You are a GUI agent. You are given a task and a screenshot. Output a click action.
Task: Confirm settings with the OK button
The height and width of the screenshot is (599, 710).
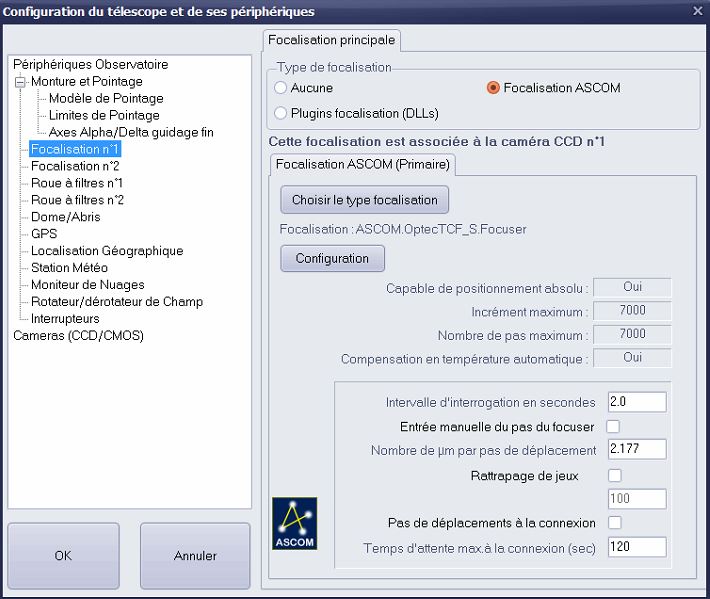(63, 555)
